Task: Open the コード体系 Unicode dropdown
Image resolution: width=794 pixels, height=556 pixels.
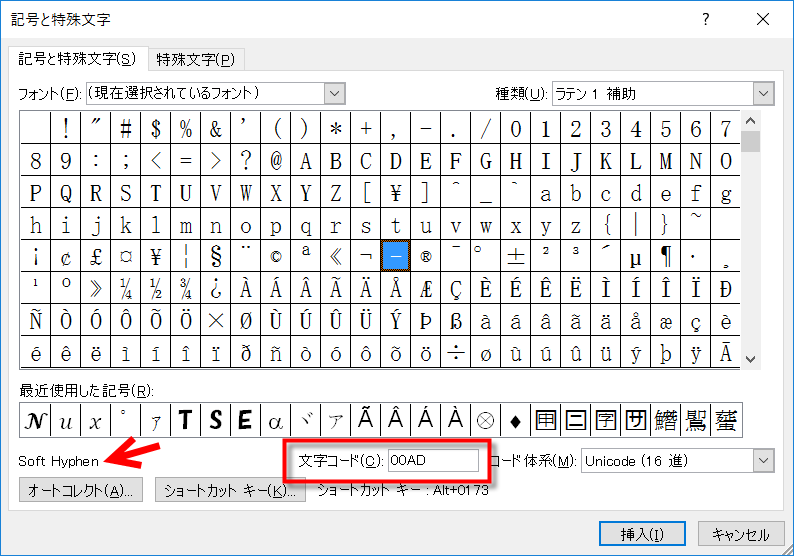Action: [764, 460]
